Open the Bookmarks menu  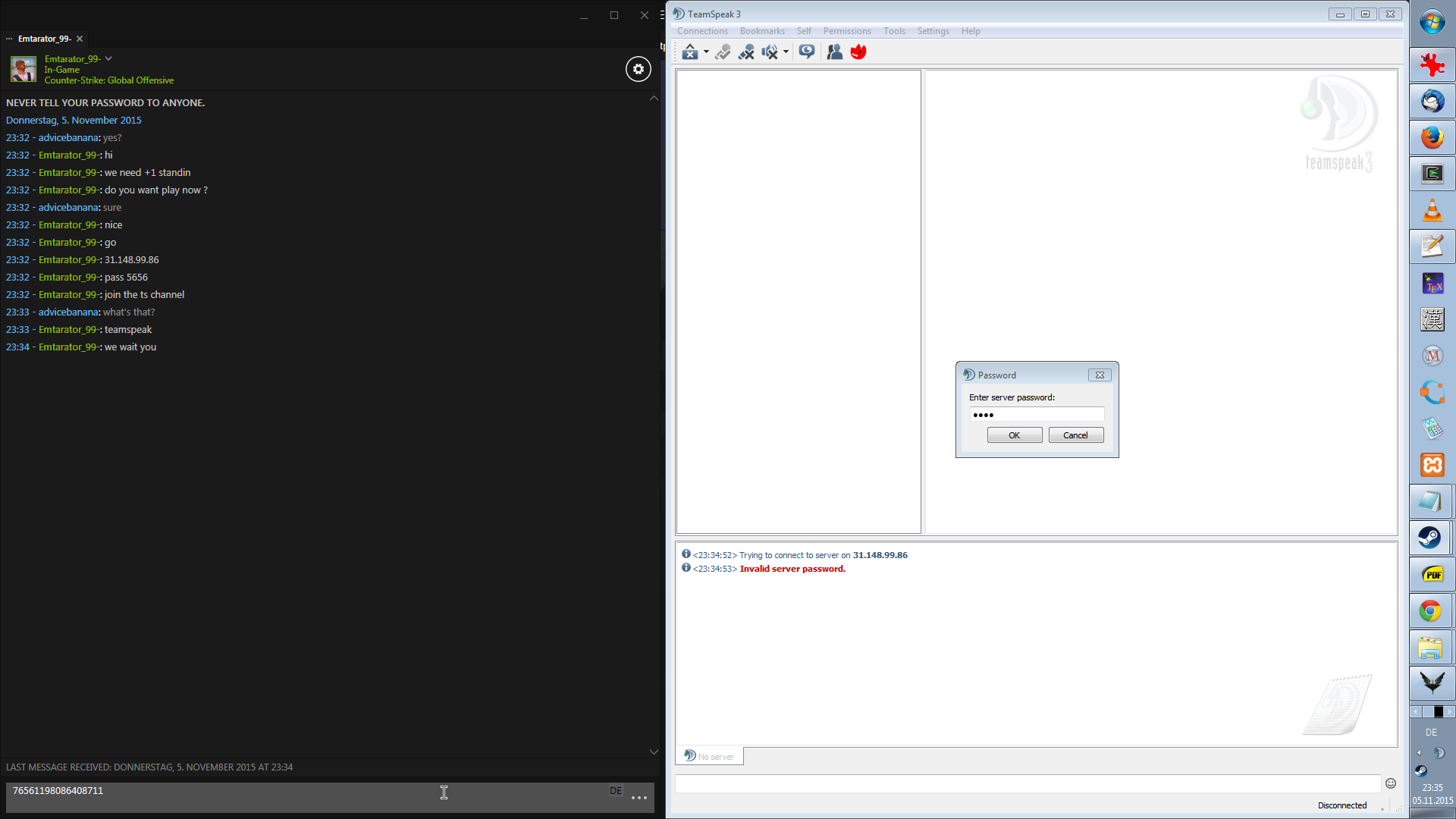tap(761, 31)
